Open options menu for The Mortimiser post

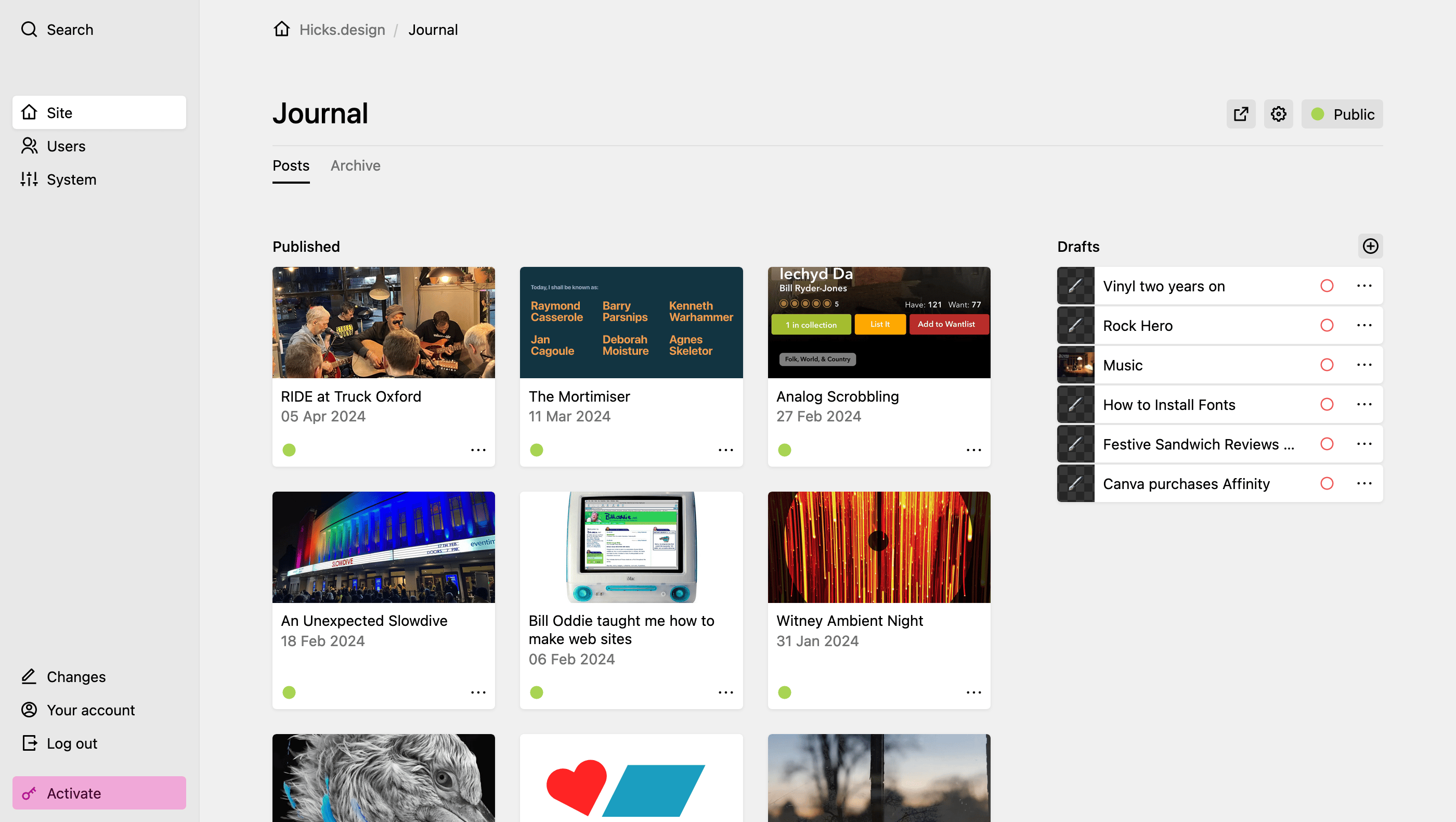click(x=726, y=450)
